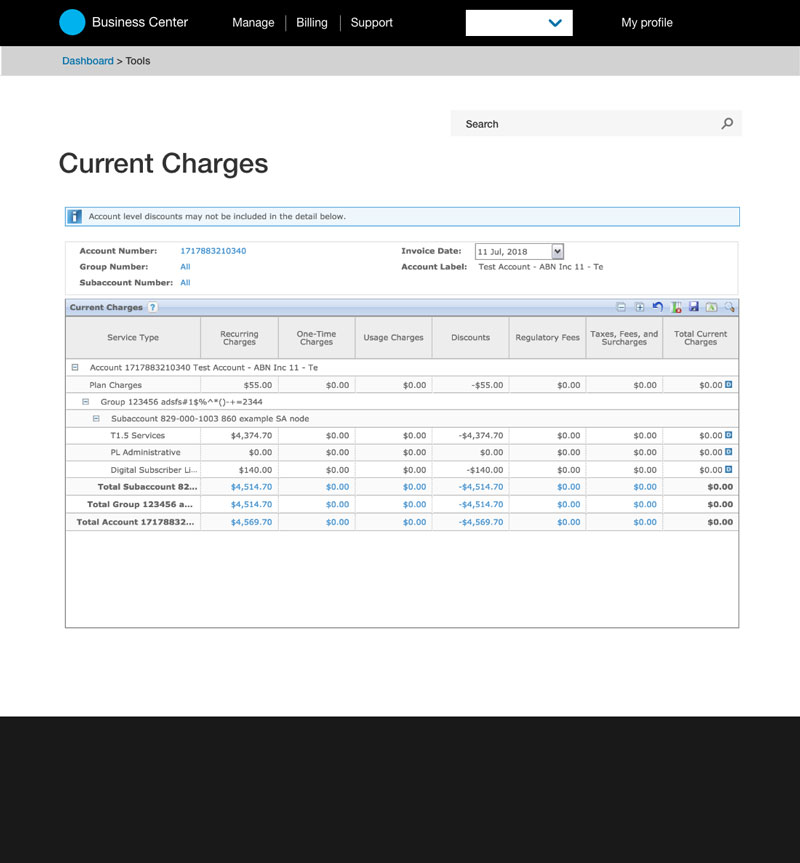The image size is (800, 863).
Task: Click the -$140.00 discount cell
Action: point(484,469)
